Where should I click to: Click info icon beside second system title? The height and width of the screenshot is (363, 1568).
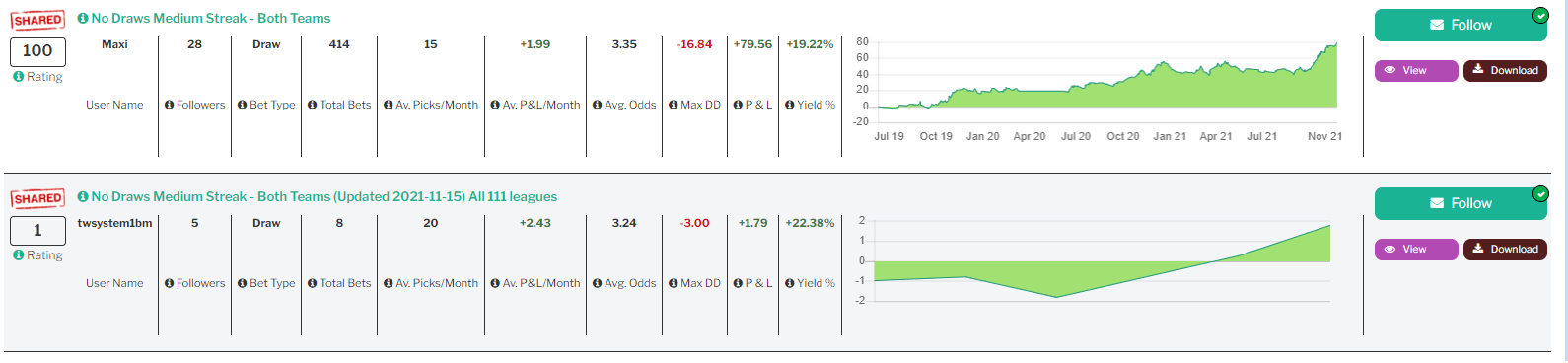pyautogui.click(x=83, y=196)
